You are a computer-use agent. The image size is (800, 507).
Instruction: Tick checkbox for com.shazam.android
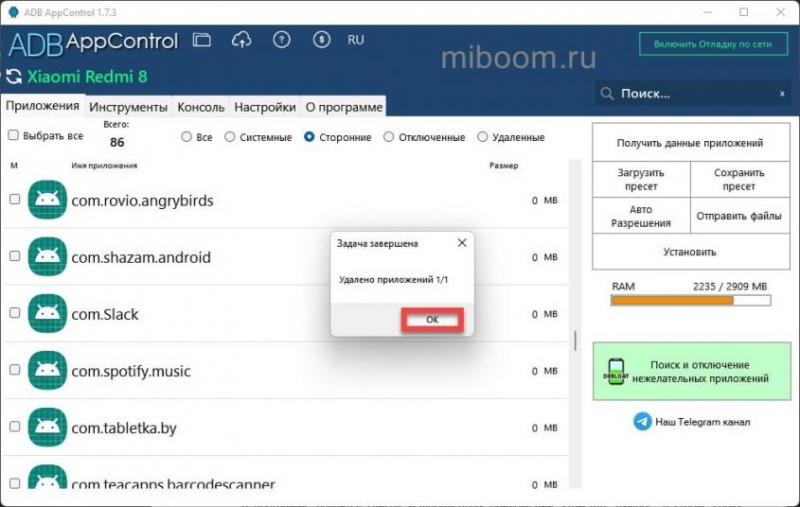click(15, 256)
